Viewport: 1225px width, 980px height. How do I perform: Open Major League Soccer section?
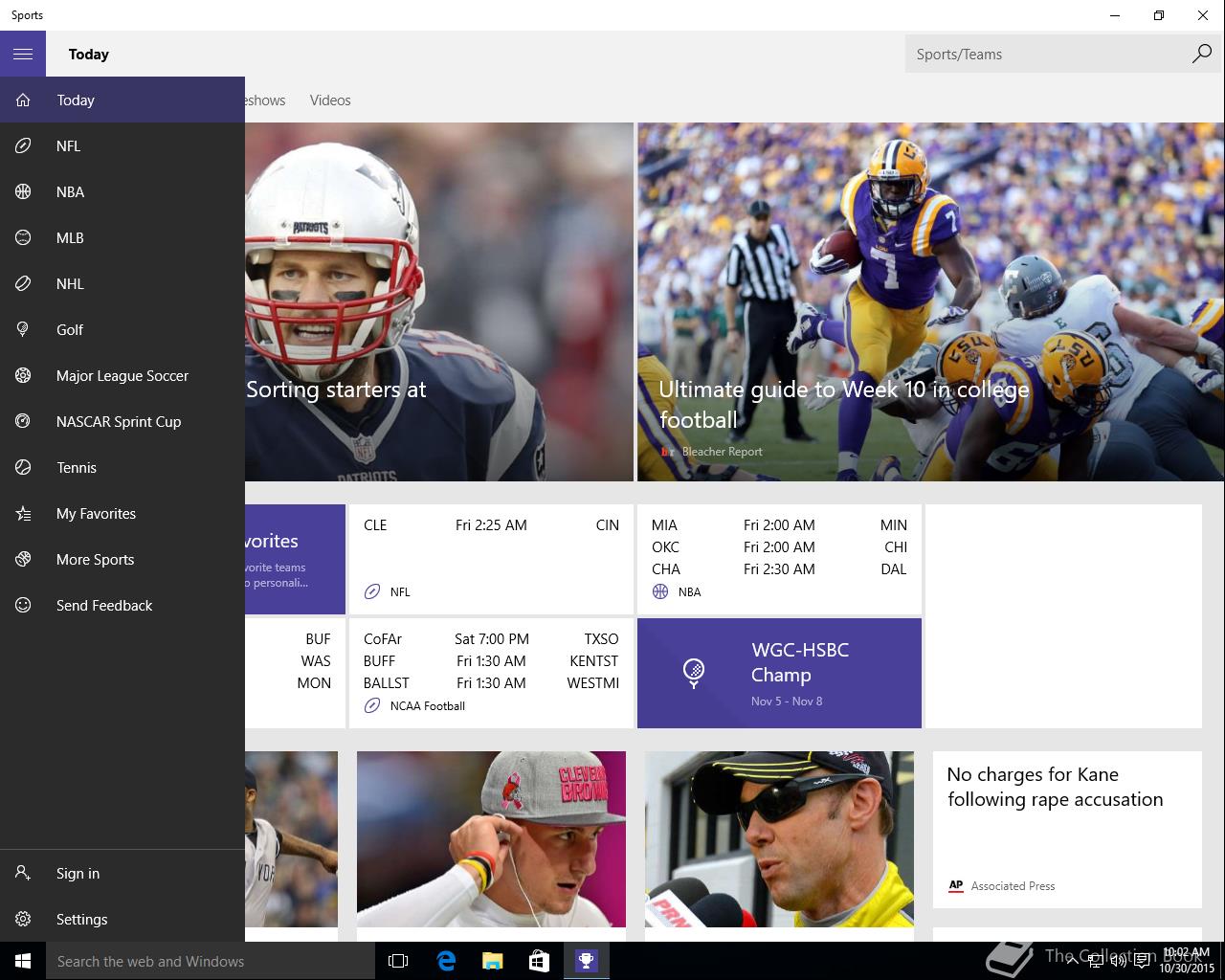(x=122, y=375)
